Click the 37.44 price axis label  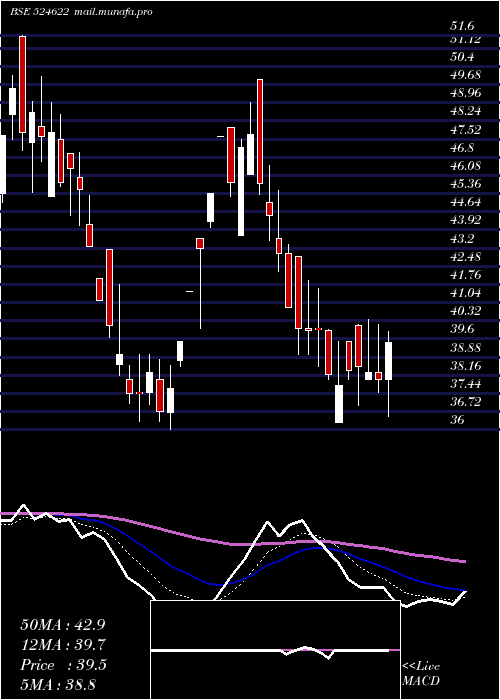[x=465, y=383]
